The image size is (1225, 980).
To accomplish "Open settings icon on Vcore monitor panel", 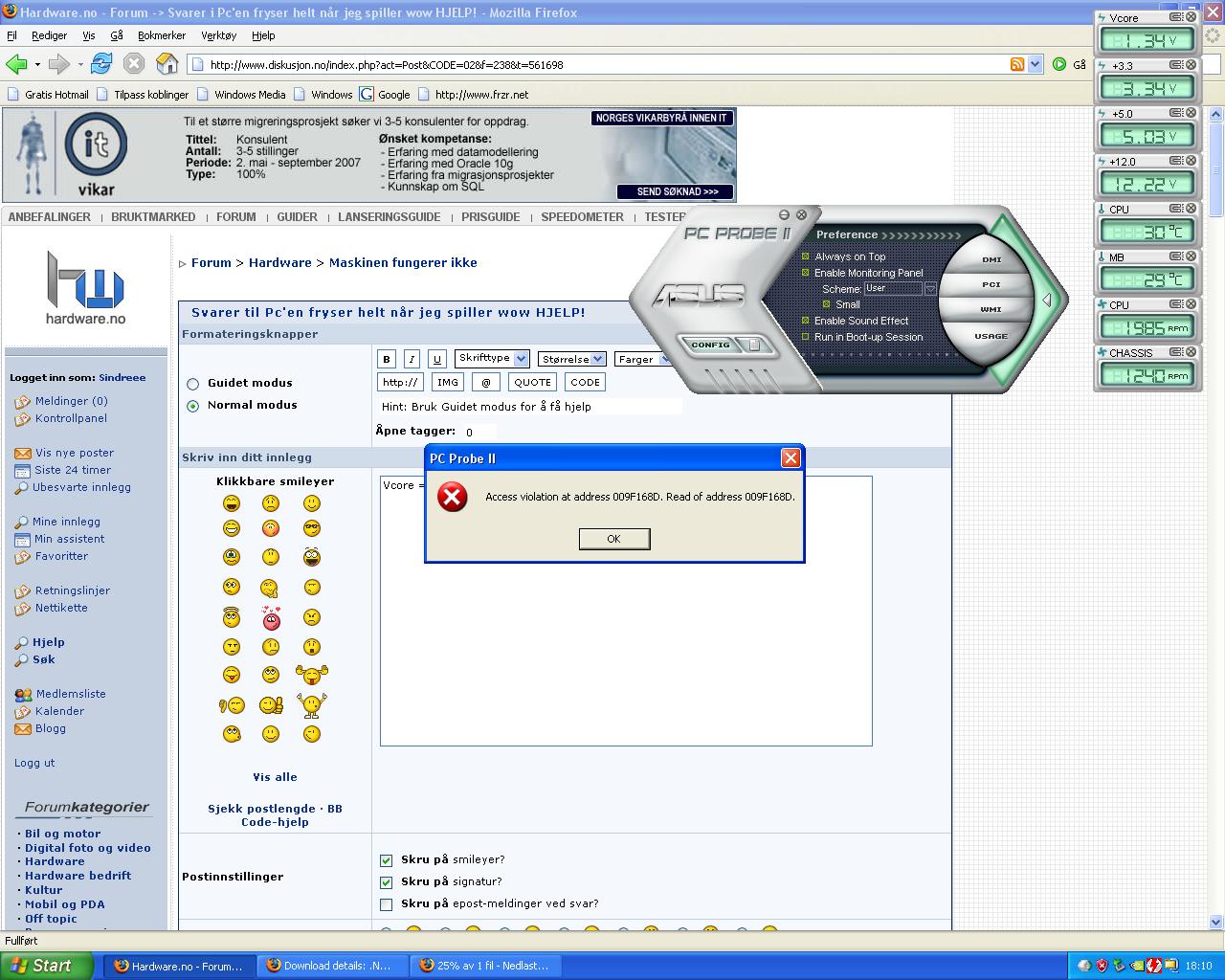I will pos(1177,17).
